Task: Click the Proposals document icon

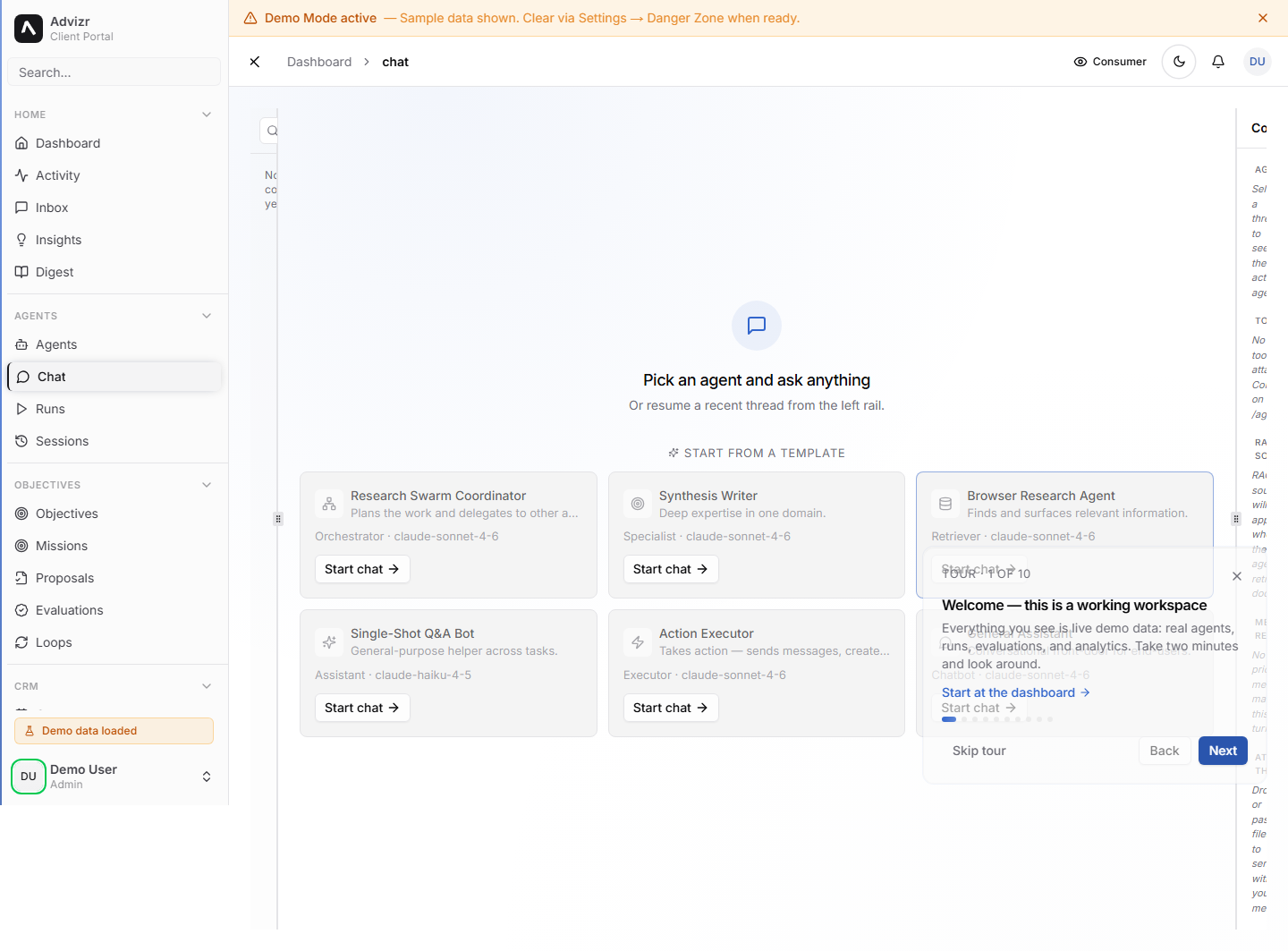Action: (21, 578)
